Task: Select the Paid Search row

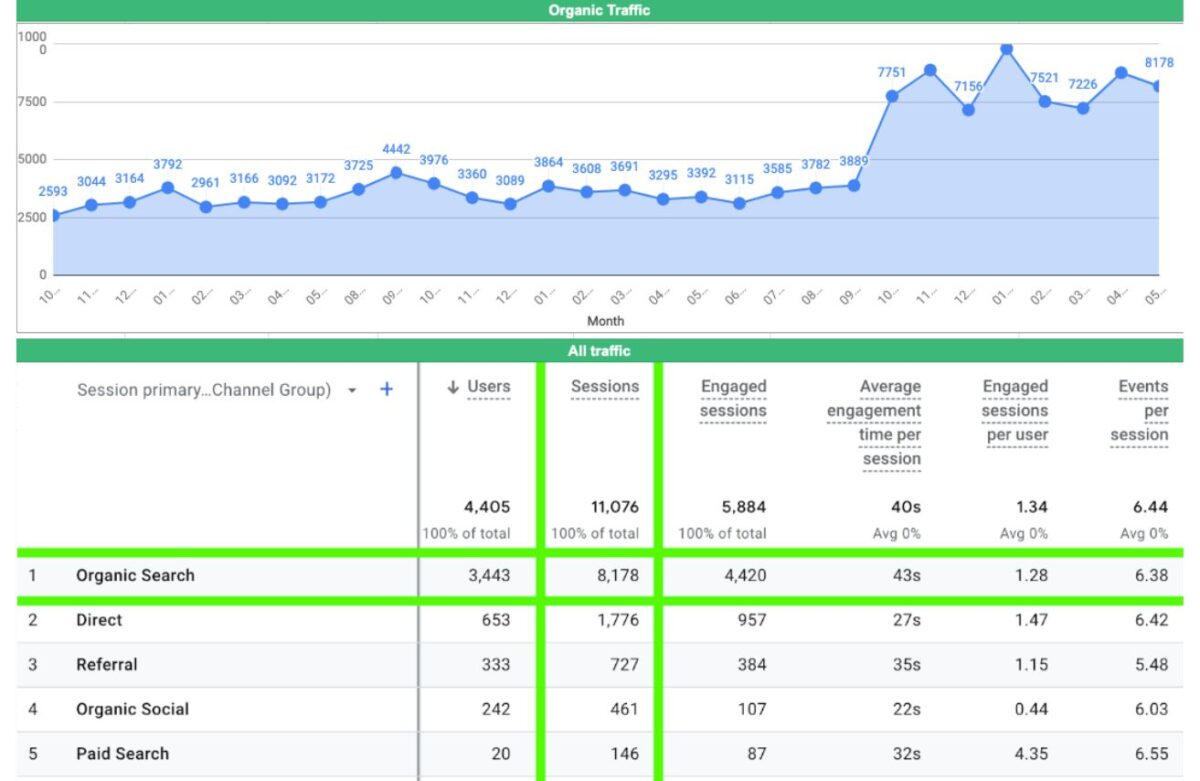Action: pyautogui.click(x=122, y=754)
